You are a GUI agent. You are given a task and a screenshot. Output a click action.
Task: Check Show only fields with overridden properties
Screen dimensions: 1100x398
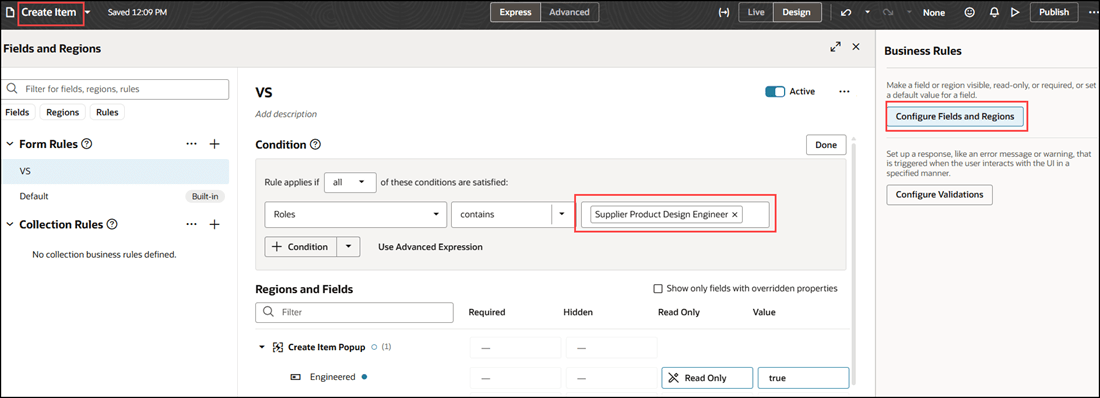657,288
